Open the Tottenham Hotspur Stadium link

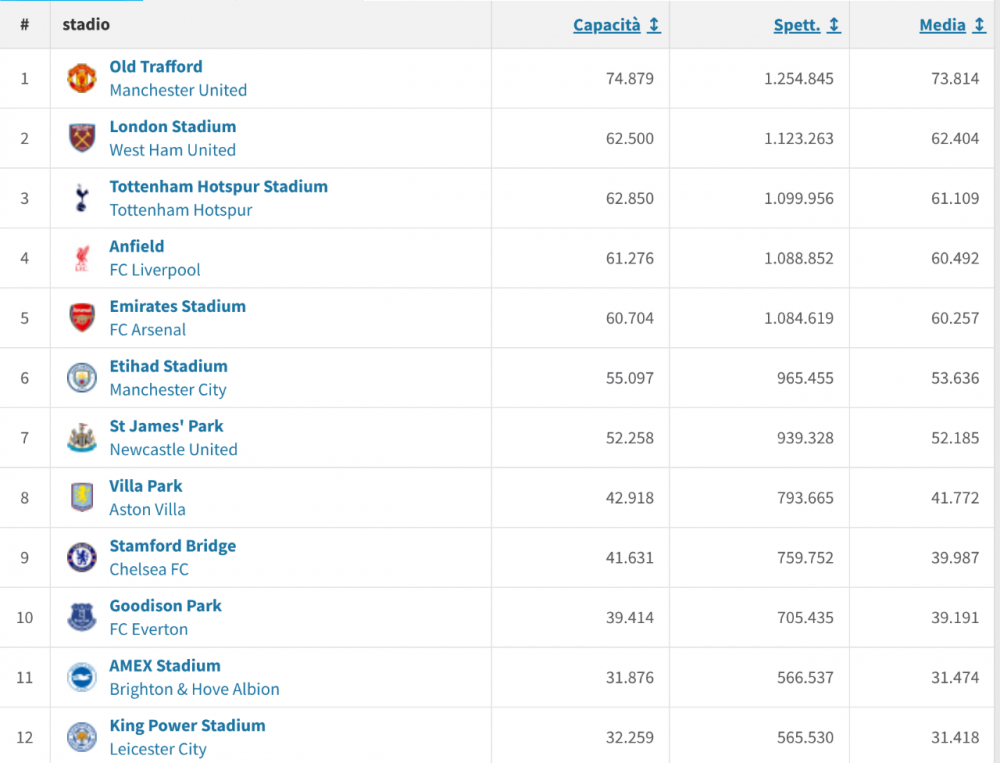point(219,186)
